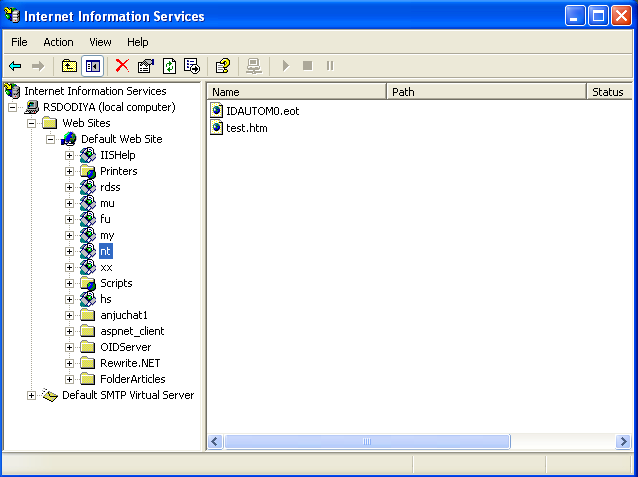Expand the FolderArticles node
The width and height of the screenshot is (638, 477).
pyautogui.click(x=69, y=379)
